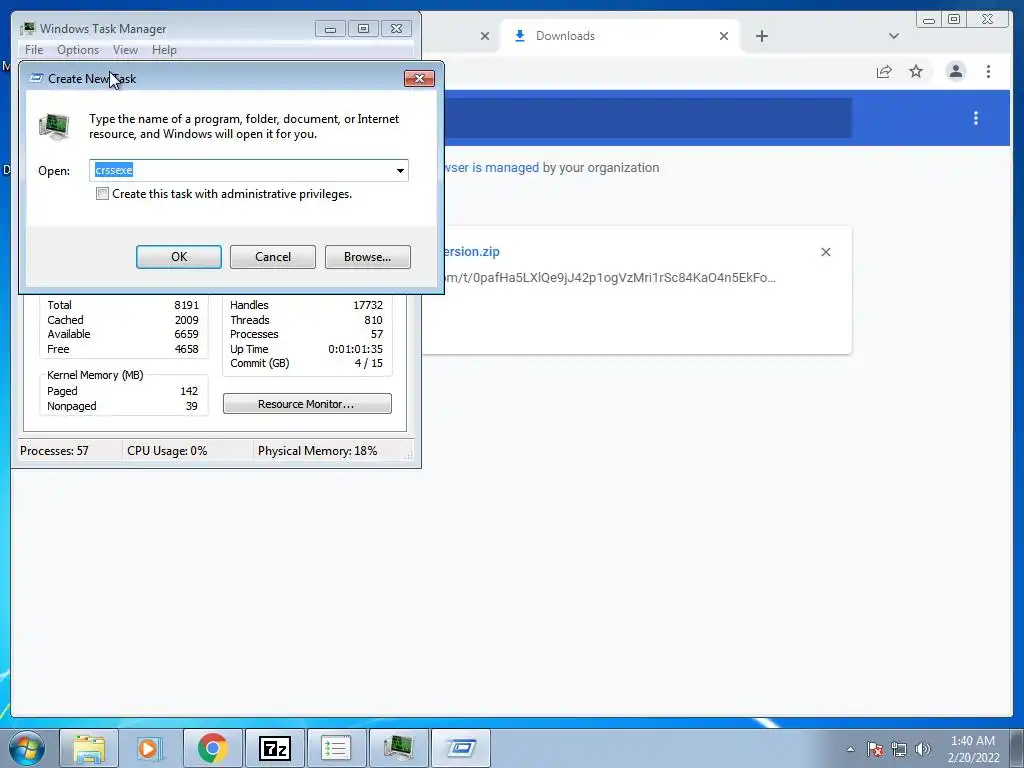1024x768 pixels.
Task: Follow the 'is managed' link
Action: [x=505, y=168]
